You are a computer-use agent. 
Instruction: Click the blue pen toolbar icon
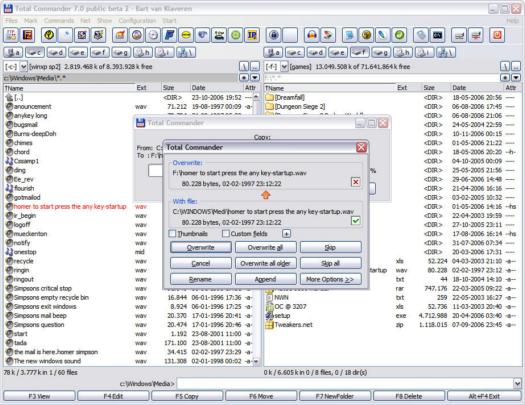click(x=382, y=35)
